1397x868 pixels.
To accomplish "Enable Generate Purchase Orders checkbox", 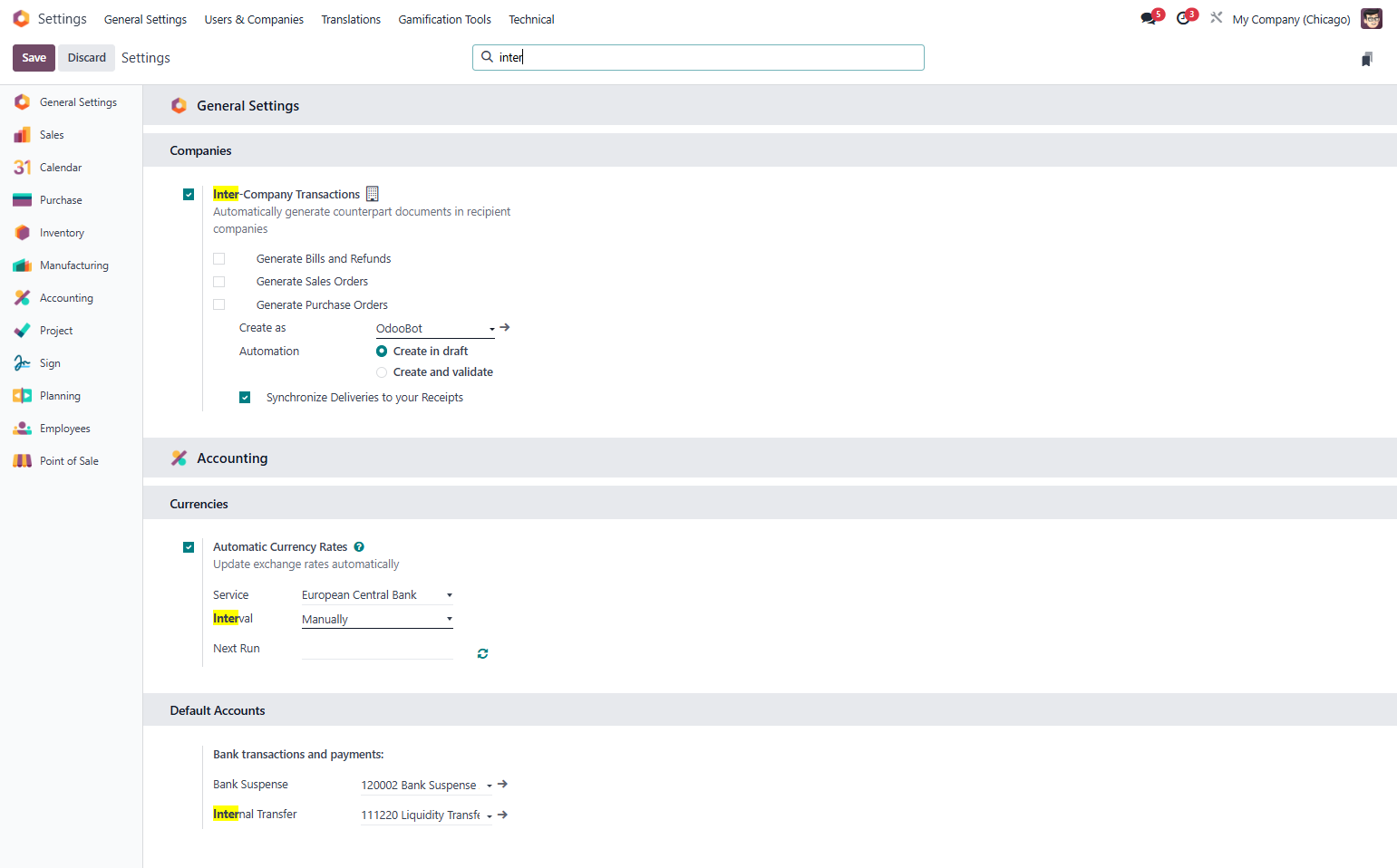I will pos(218,304).
